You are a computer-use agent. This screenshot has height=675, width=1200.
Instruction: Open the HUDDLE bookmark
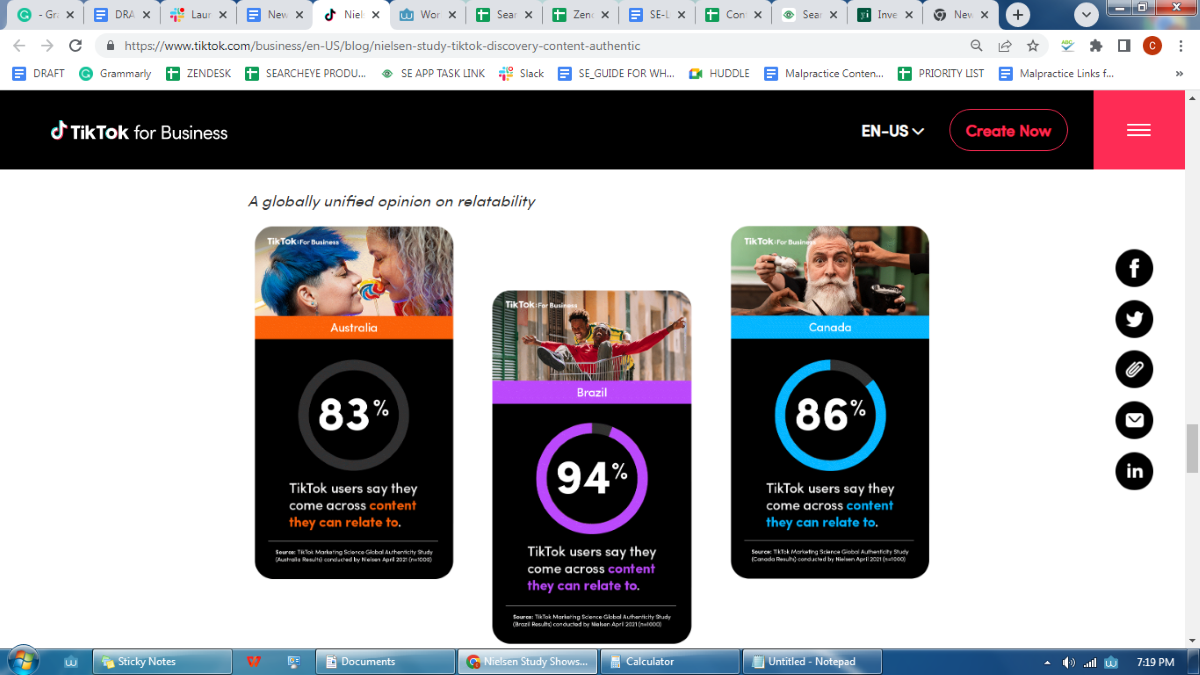point(719,73)
